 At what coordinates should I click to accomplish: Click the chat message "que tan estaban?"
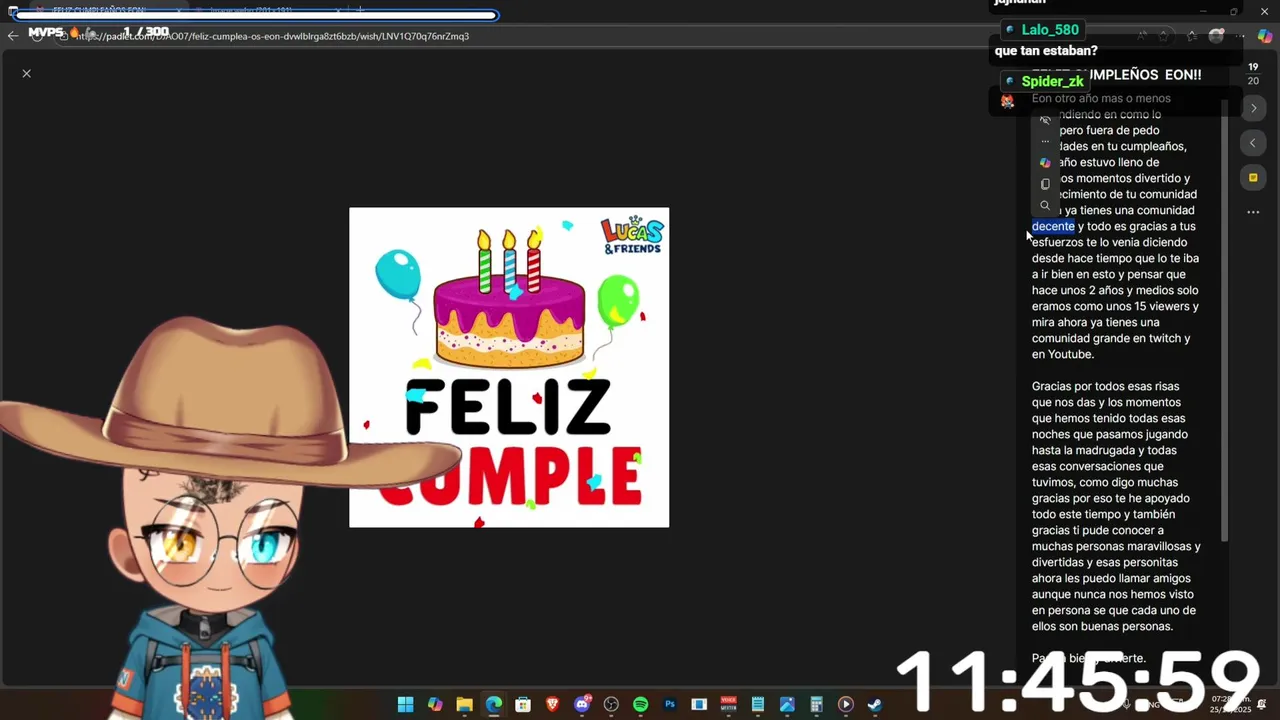pyautogui.click(x=1046, y=51)
